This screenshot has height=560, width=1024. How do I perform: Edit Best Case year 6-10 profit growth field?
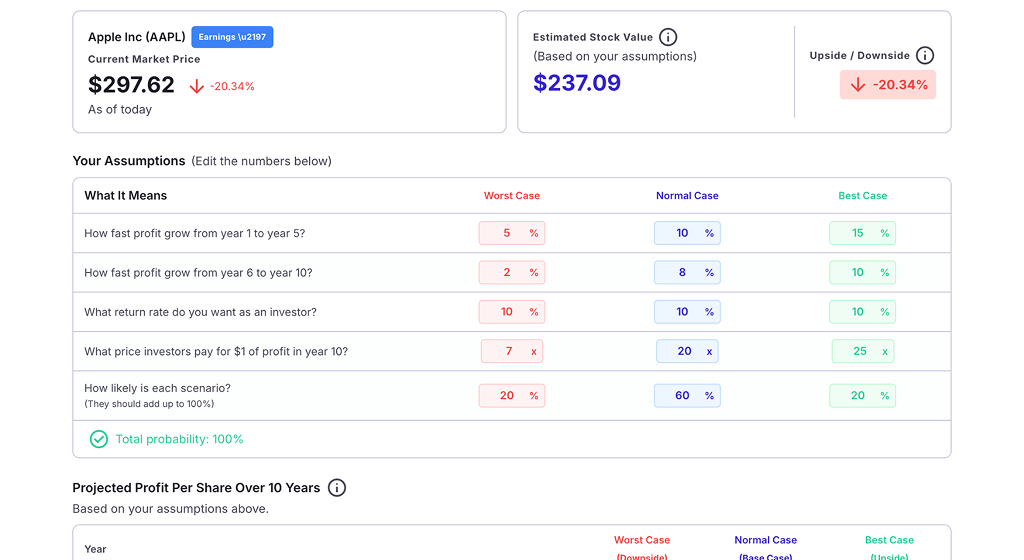tap(862, 272)
